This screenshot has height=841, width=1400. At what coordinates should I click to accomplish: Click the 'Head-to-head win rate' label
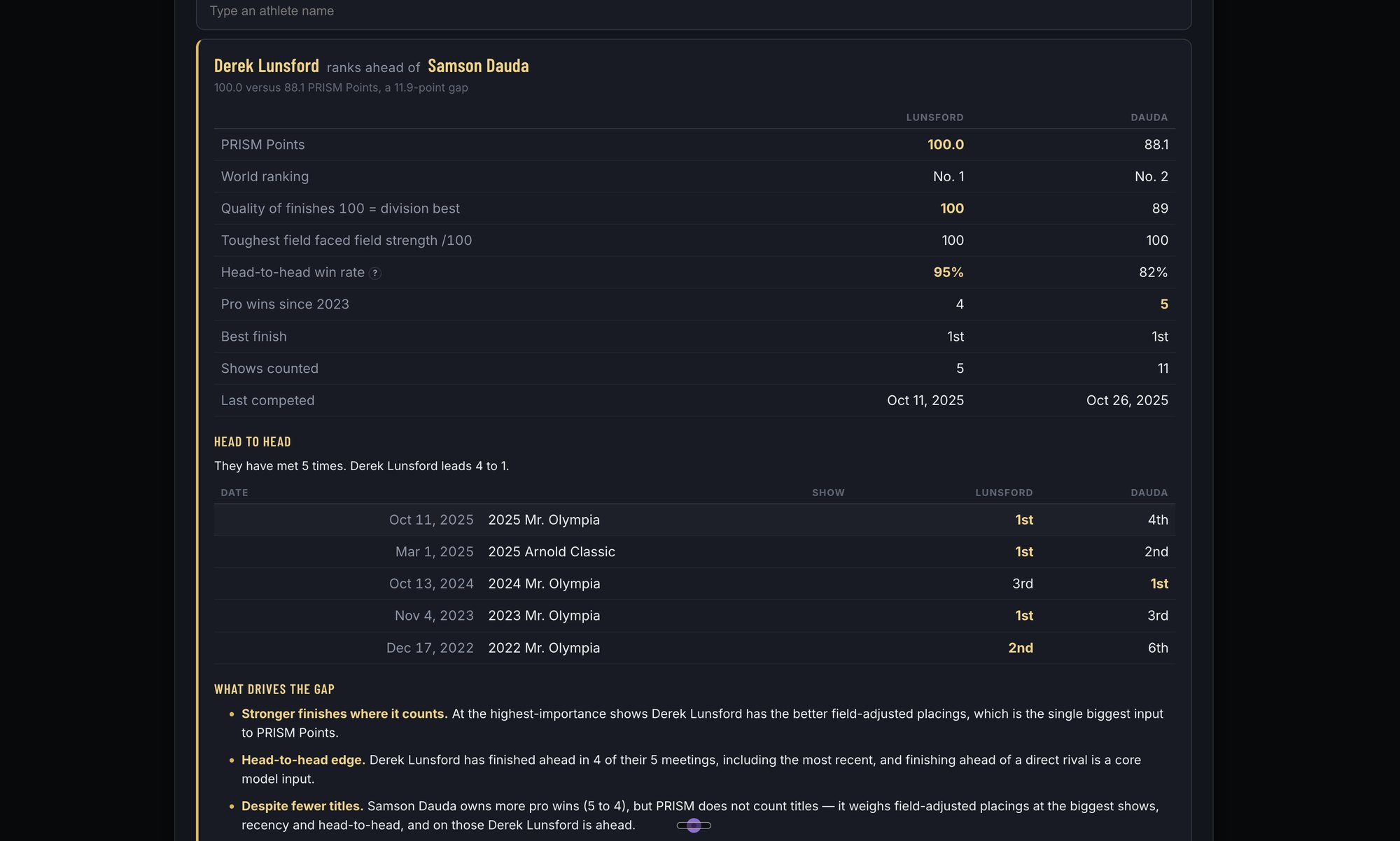293,273
